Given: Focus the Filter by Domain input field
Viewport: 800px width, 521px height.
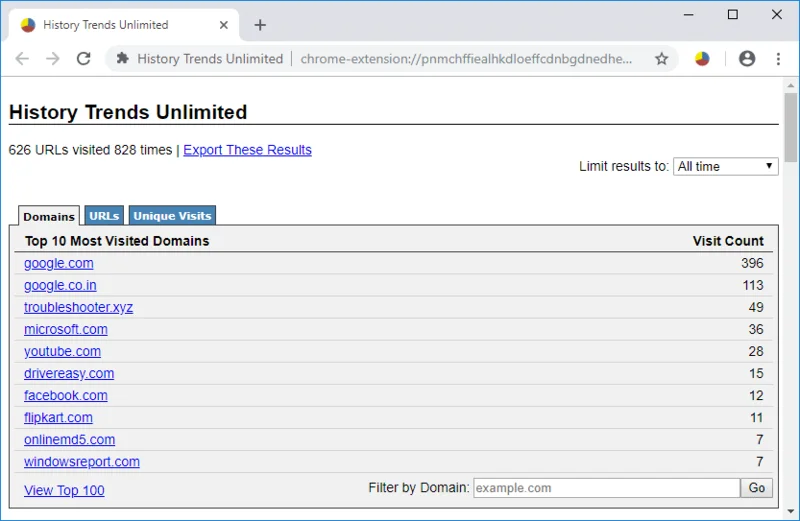Looking at the screenshot, I should tap(607, 488).
